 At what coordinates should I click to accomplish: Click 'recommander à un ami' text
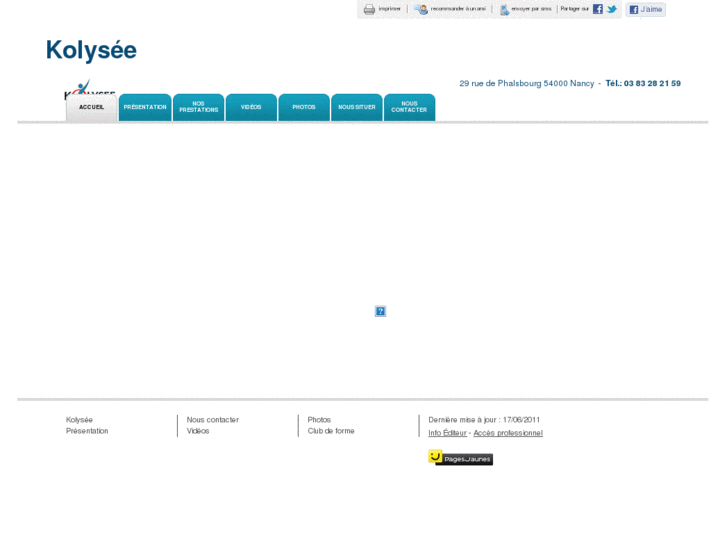tap(458, 9)
